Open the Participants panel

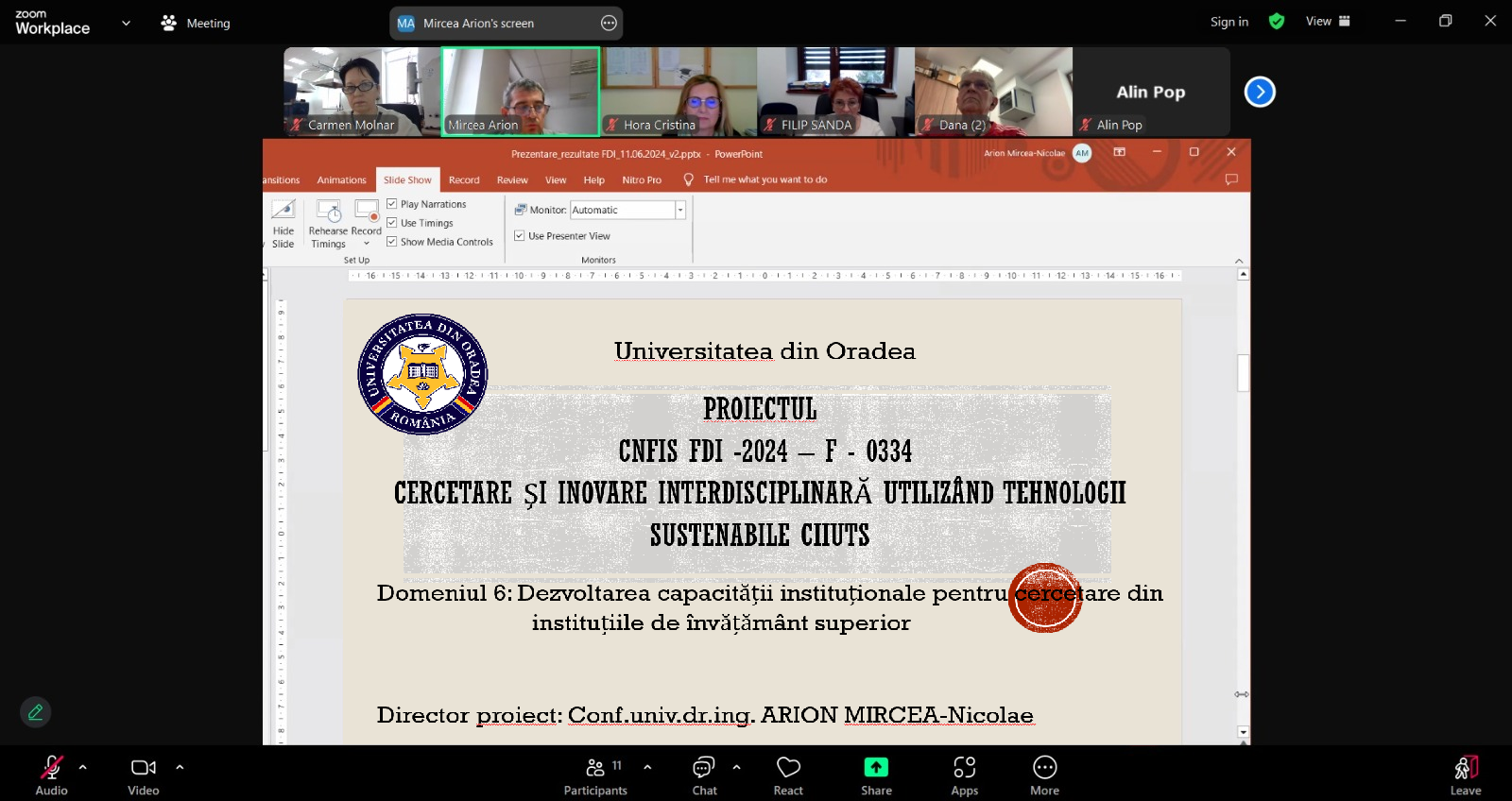coord(595,767)
